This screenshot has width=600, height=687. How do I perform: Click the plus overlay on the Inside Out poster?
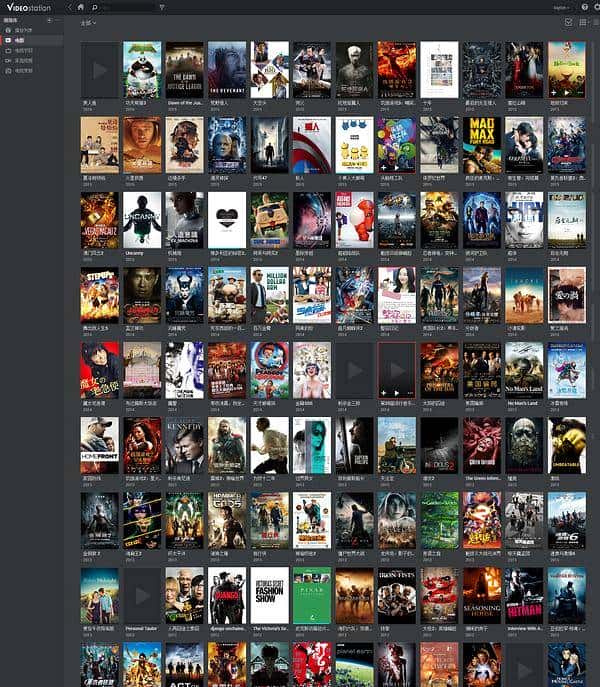tap(384, 167)
